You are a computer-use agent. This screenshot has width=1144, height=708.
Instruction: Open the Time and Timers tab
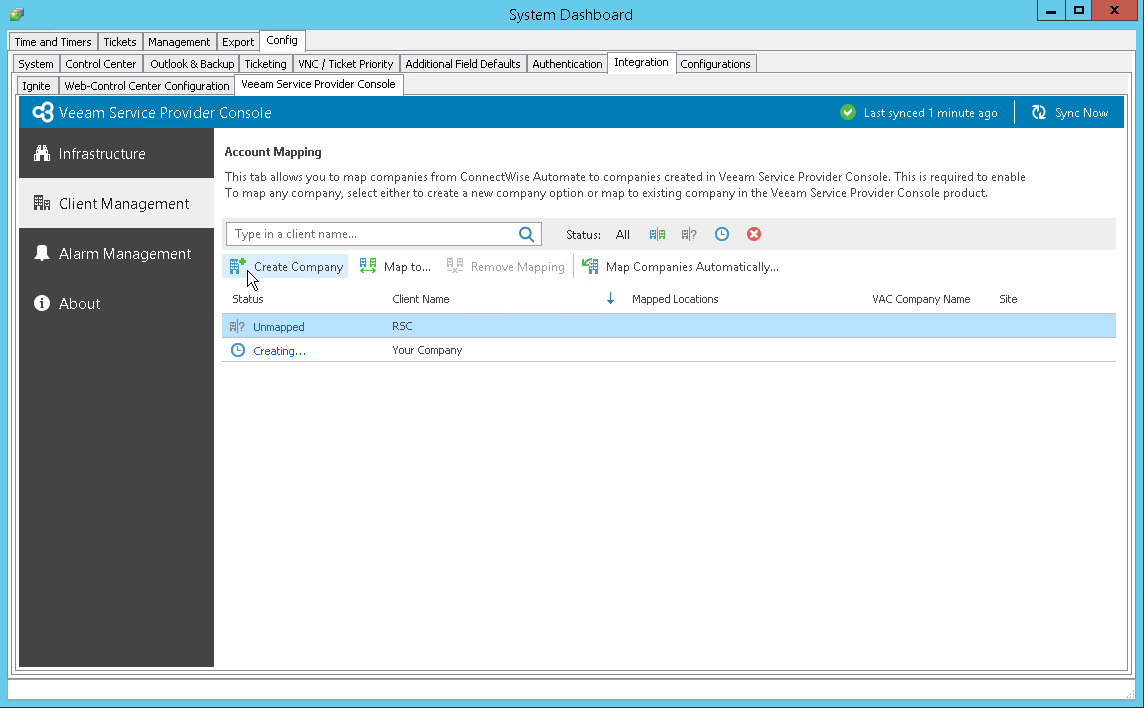[53, 42]
